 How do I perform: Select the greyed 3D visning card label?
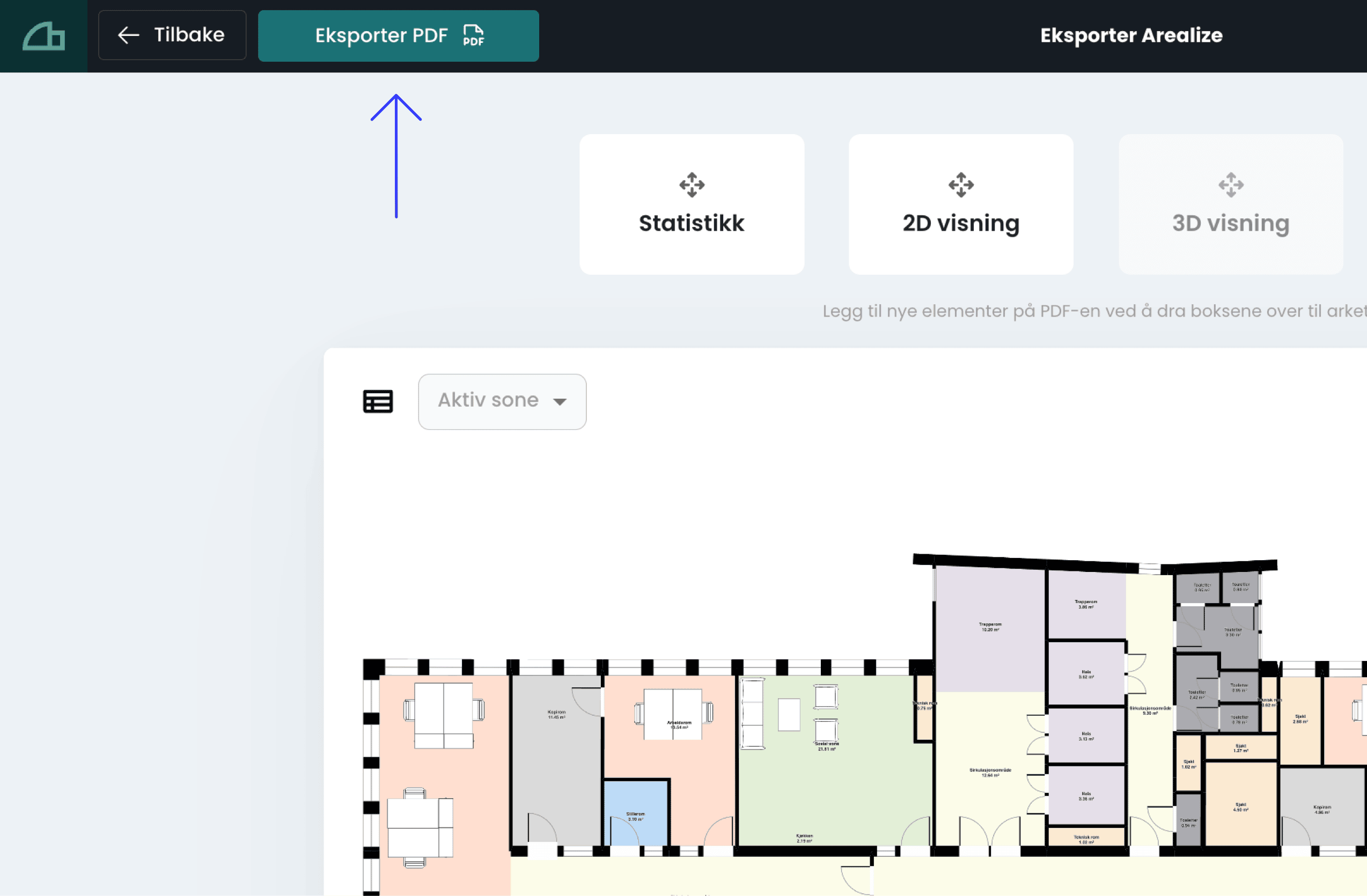point(1230,223)
